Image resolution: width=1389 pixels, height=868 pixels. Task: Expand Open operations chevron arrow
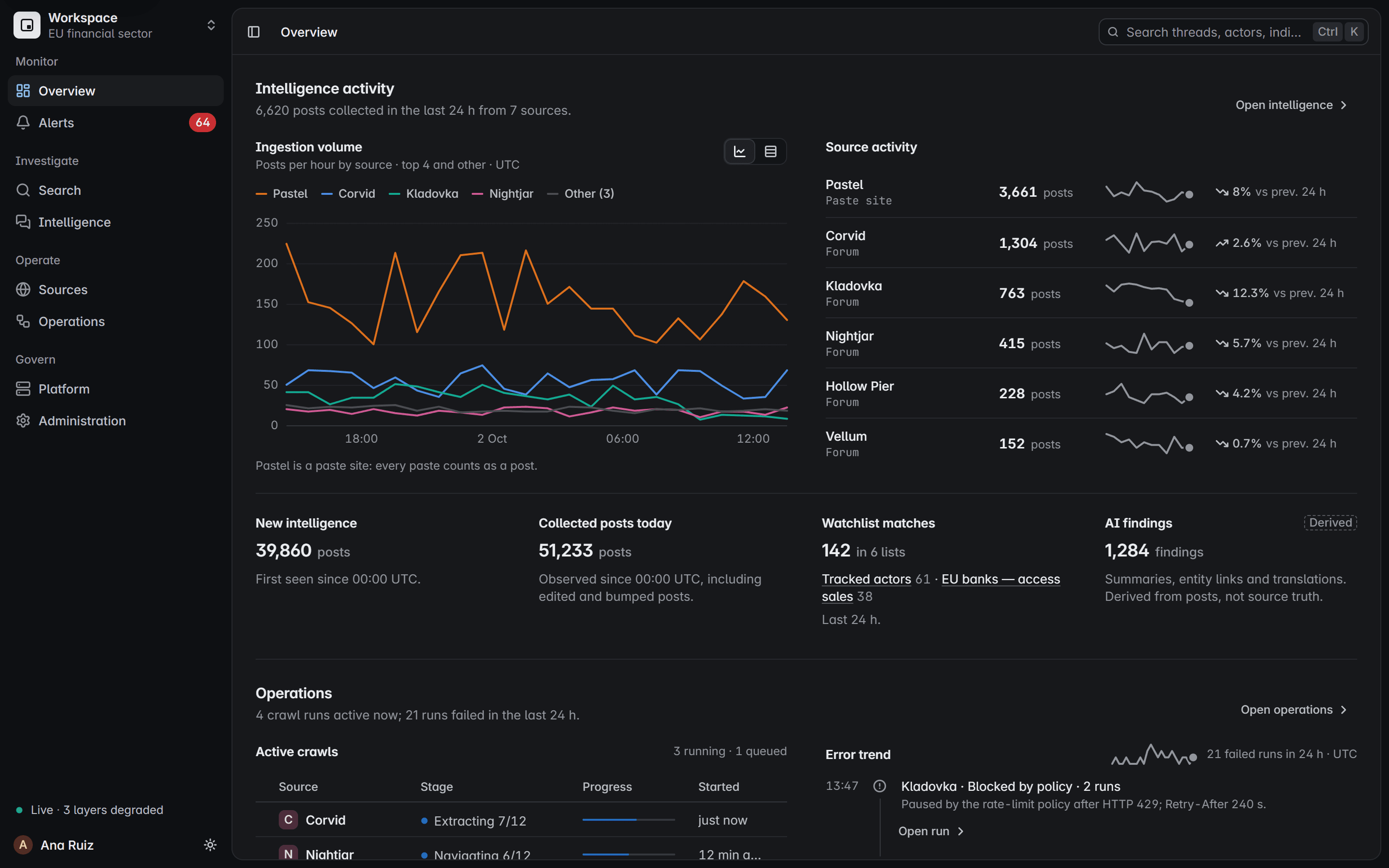tap(1344, 710)
